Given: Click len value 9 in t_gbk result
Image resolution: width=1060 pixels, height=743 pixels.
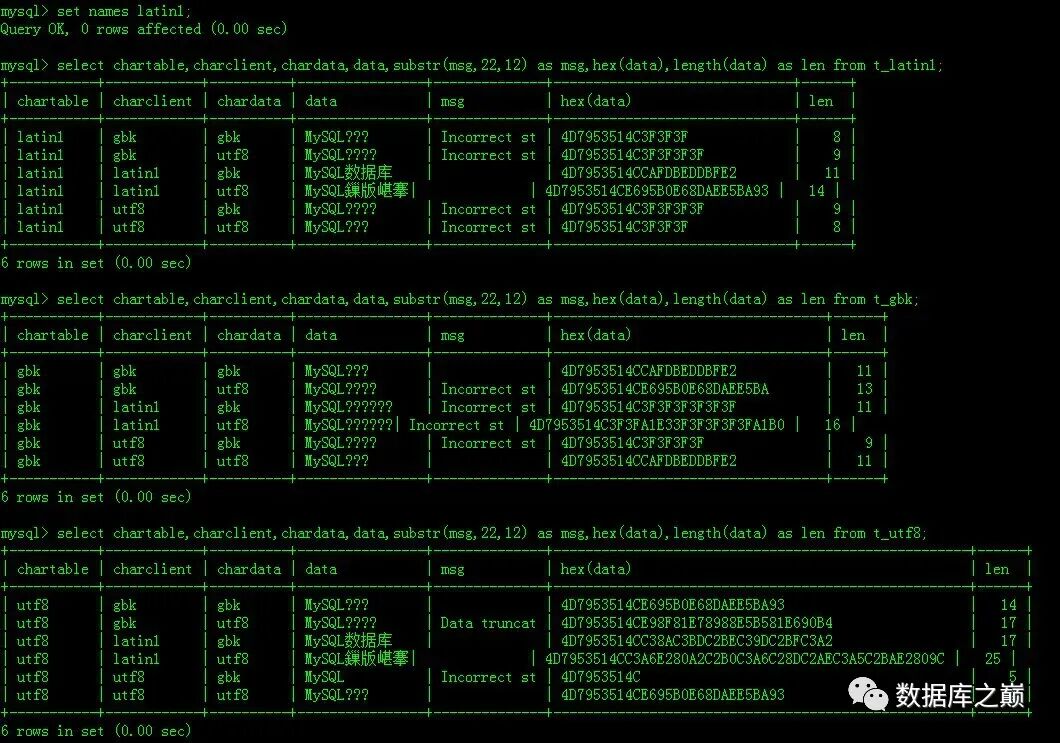Looking at the screenshot, I should (x=868, y=444).
